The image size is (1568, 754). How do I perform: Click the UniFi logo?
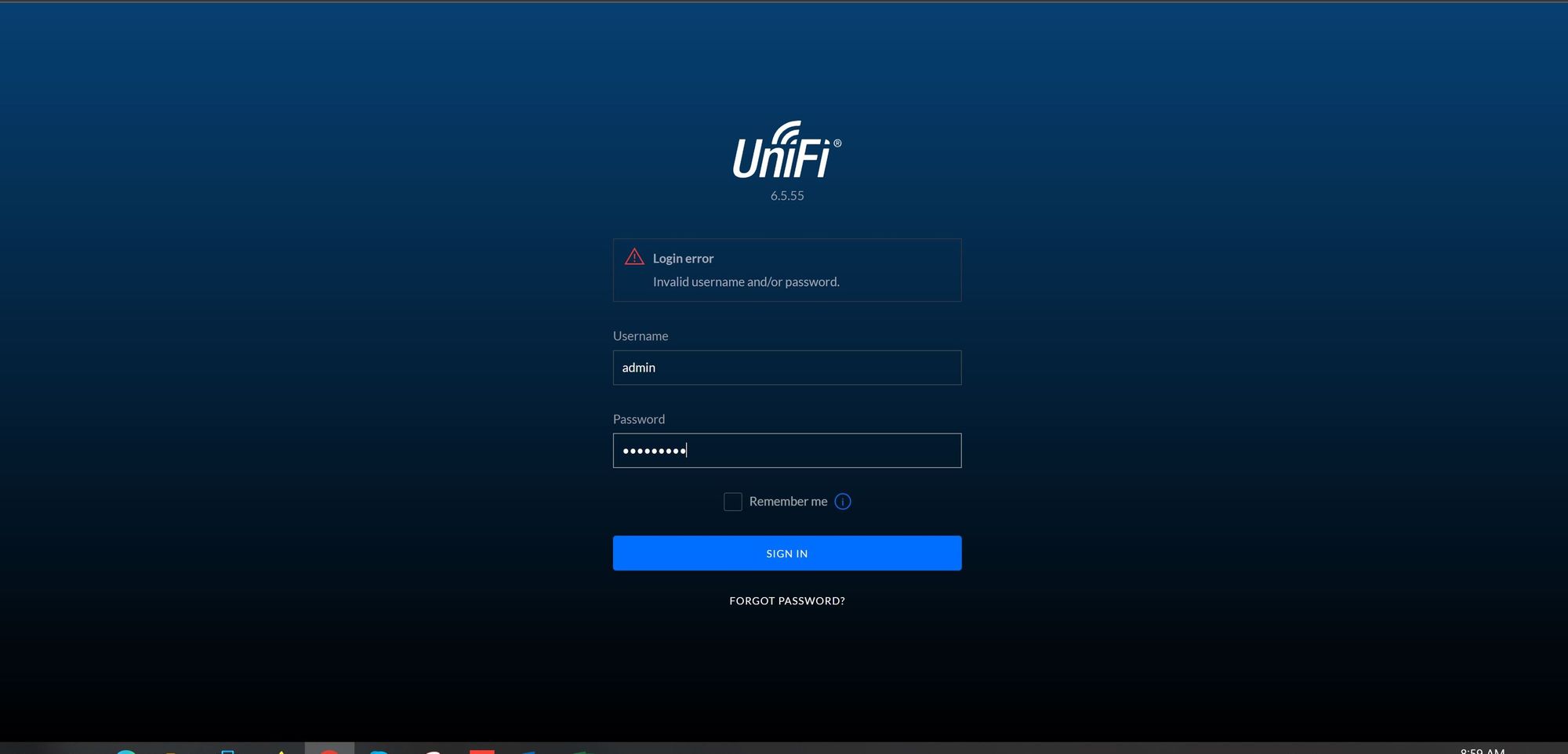(786, 150)
